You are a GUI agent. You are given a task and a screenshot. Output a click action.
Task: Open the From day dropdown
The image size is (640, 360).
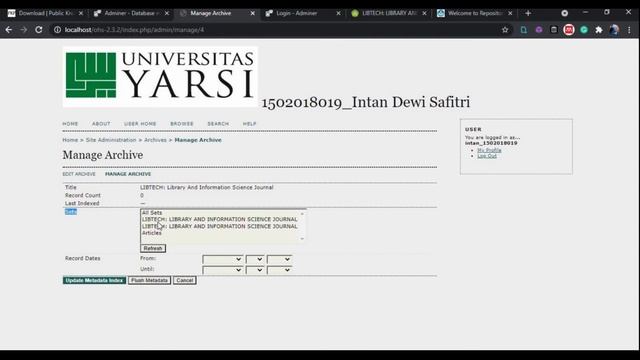coord(255,259)
